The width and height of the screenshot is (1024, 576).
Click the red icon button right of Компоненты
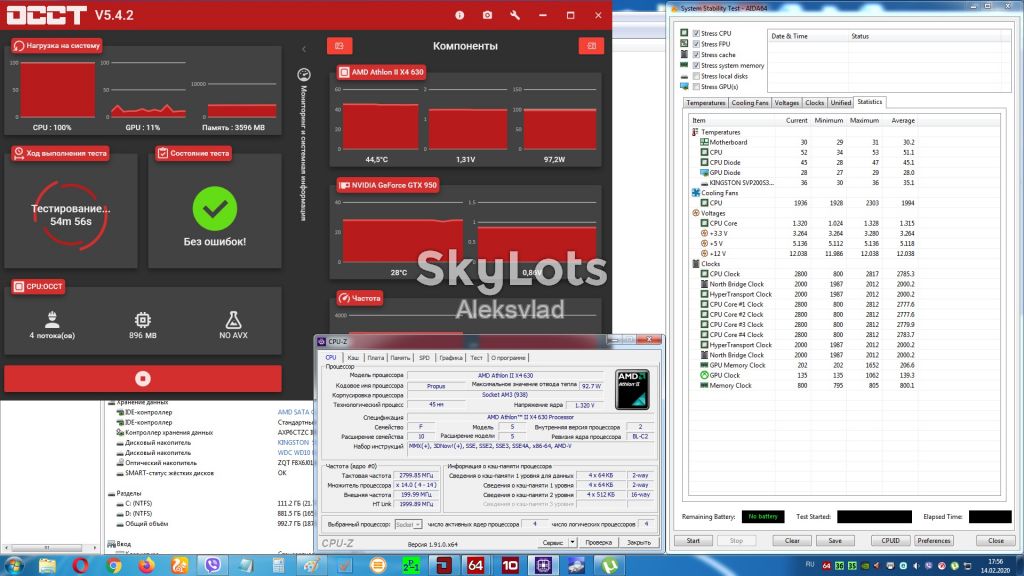point(591,46)
